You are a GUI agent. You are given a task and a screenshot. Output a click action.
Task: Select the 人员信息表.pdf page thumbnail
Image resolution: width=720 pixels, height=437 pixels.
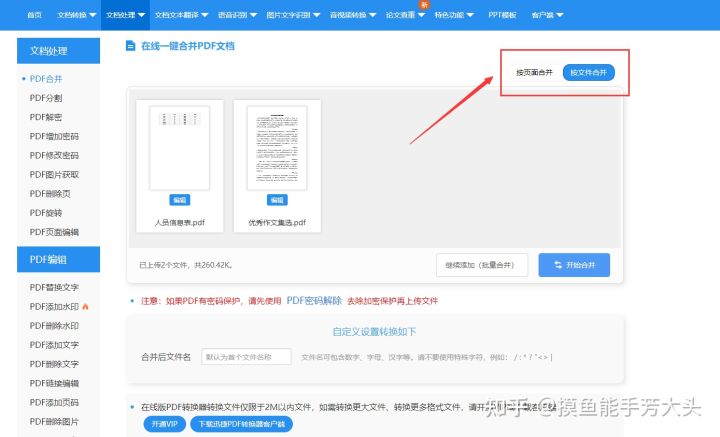(180, 148)
